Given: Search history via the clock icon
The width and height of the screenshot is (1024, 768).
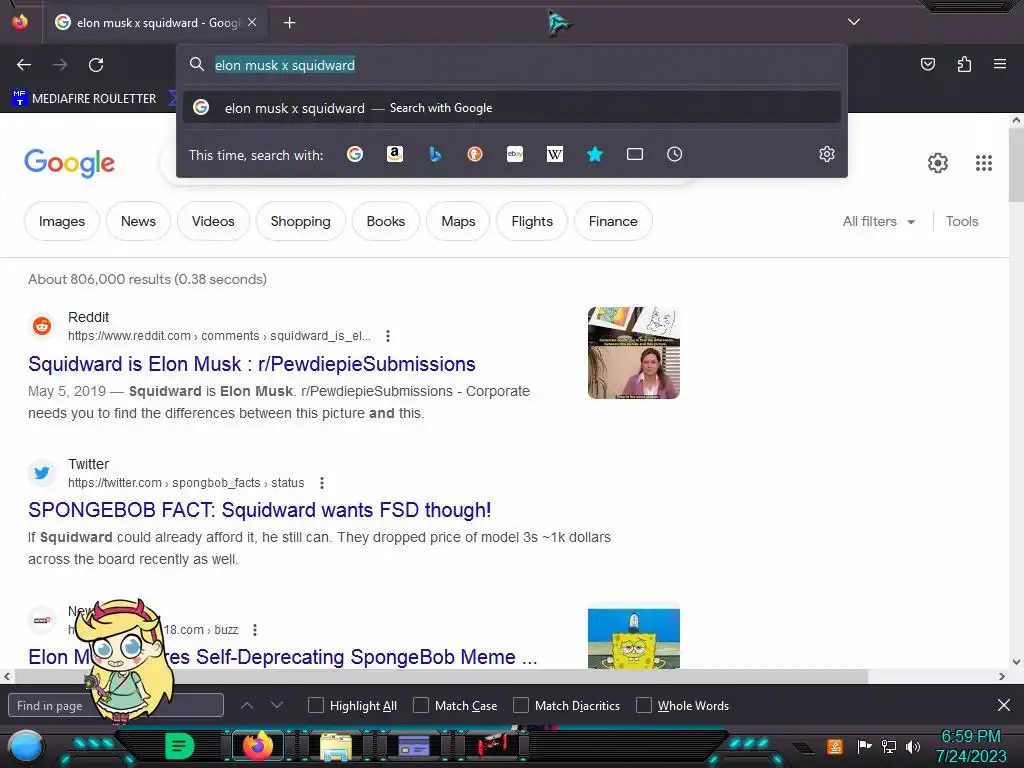Looking at the screenshot, I should 675,154.
